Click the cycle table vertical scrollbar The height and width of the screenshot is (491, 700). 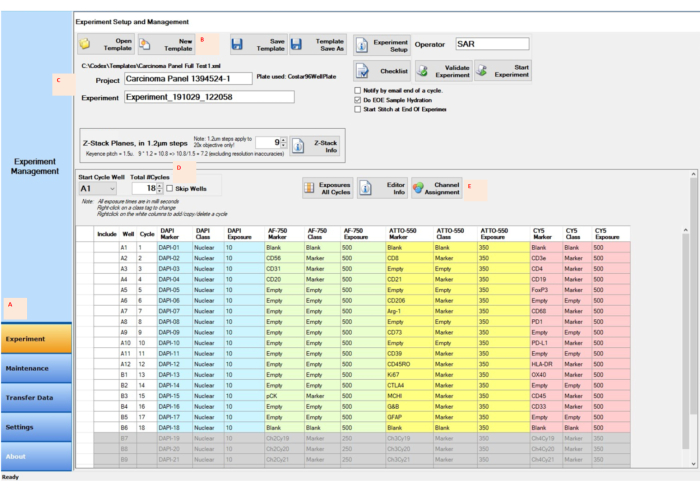(x=686, y=339)
